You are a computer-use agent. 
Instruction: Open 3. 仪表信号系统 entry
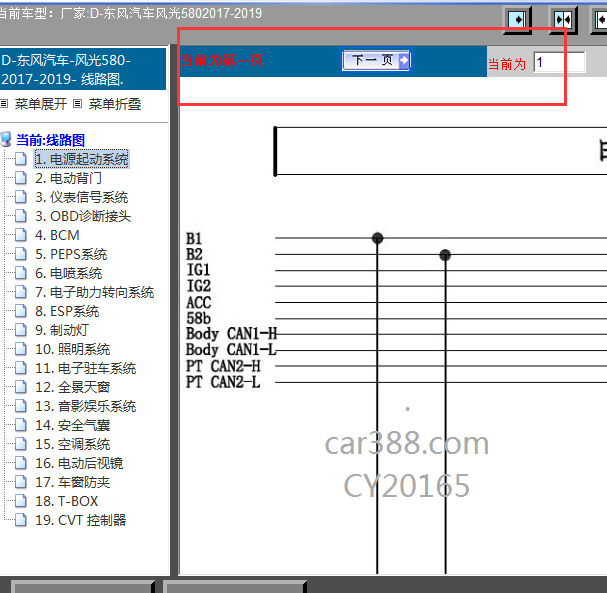pos(81,197)
